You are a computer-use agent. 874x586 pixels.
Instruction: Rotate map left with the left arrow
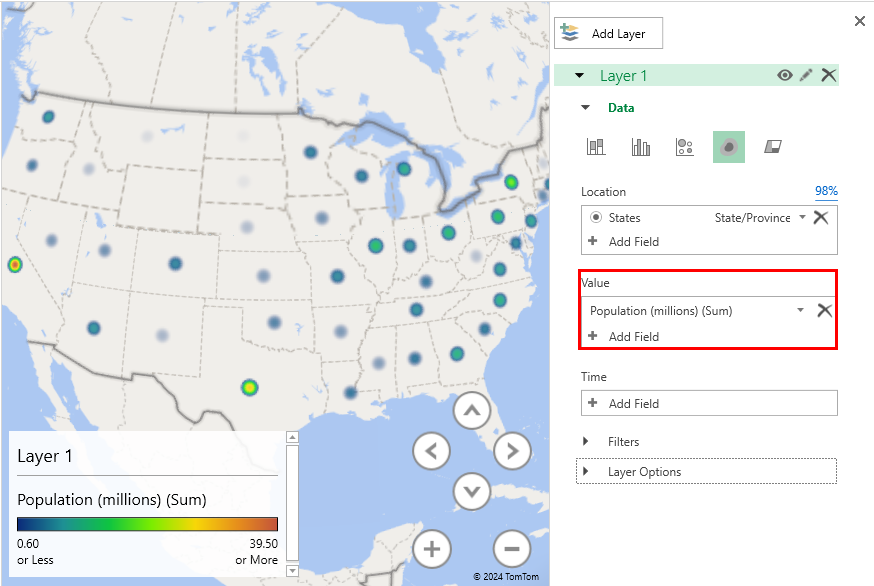pyautogui.click(x=431, y=451)
